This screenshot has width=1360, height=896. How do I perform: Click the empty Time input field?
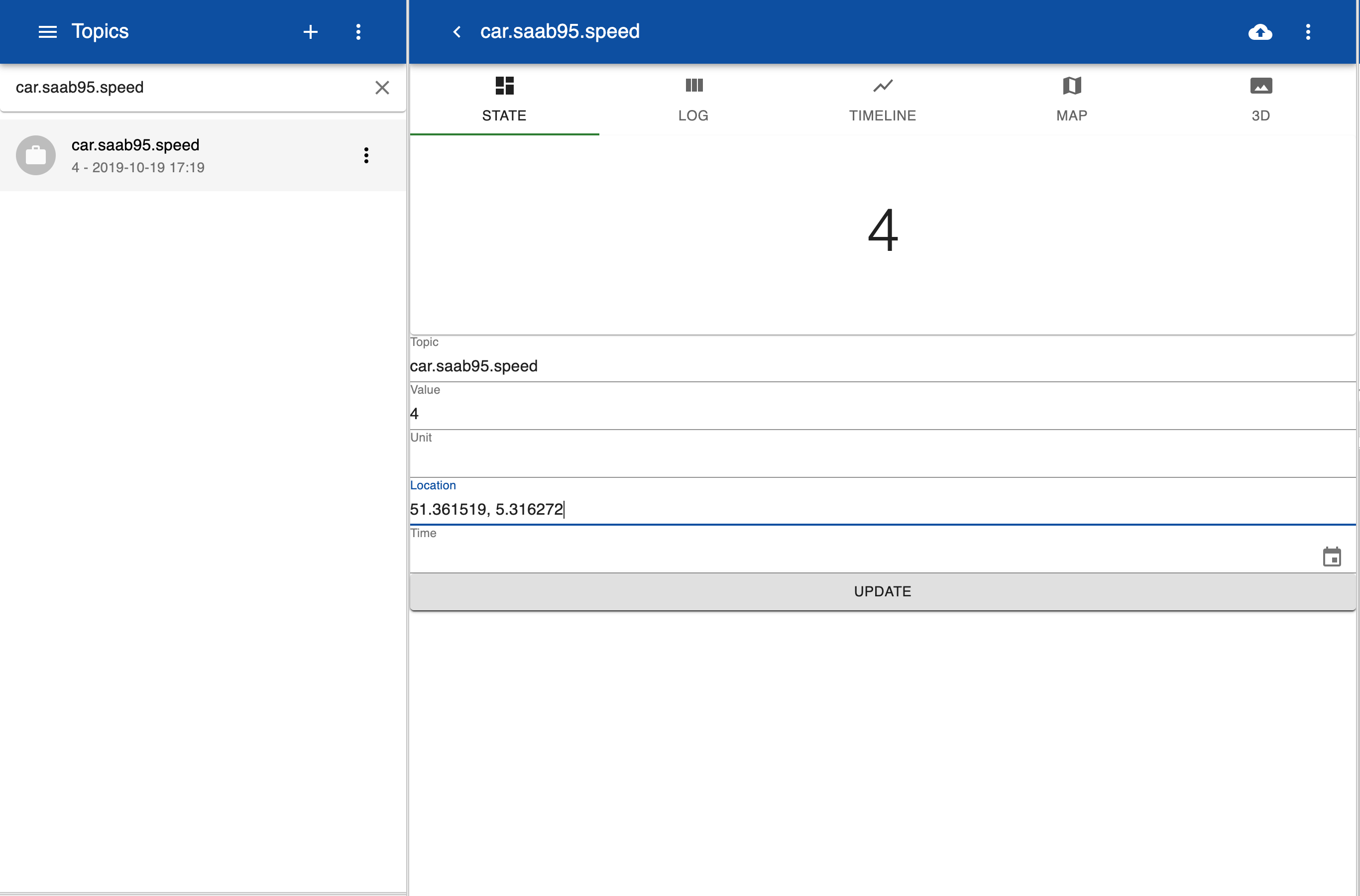pos(863,557)
